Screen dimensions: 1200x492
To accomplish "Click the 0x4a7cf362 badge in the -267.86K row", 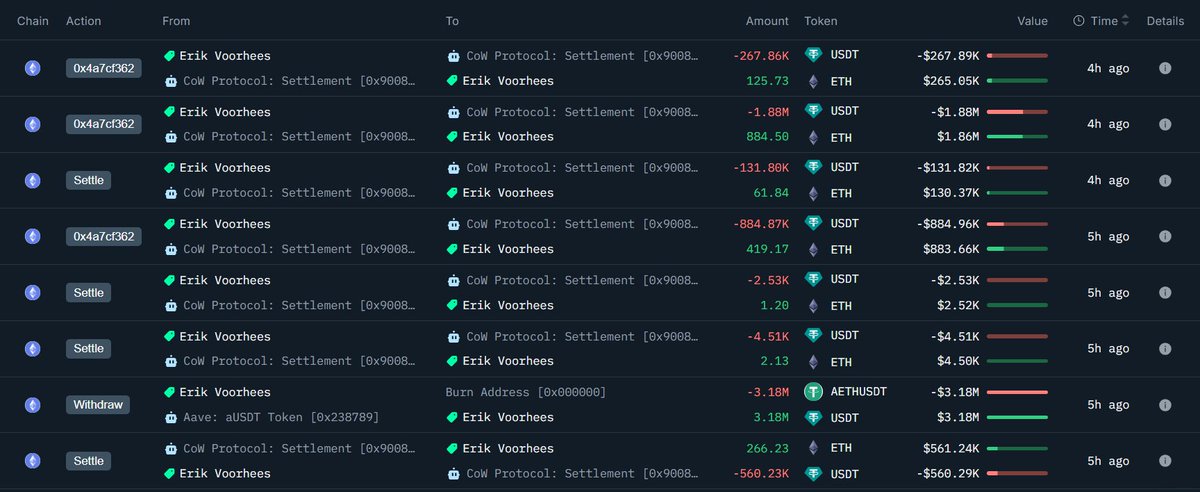I will [104, 68].
